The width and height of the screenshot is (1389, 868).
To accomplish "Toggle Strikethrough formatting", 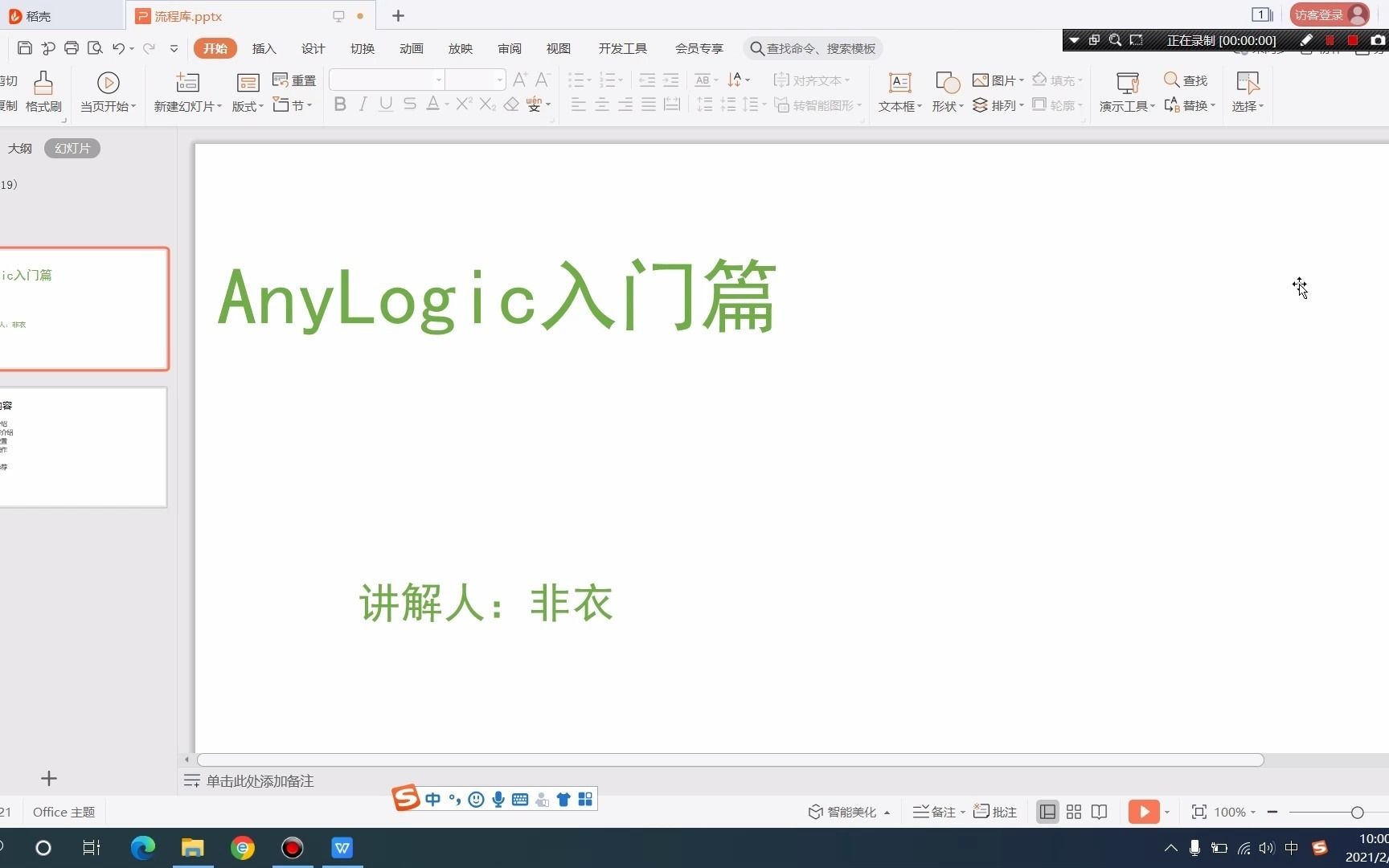I will click(410, 104).
